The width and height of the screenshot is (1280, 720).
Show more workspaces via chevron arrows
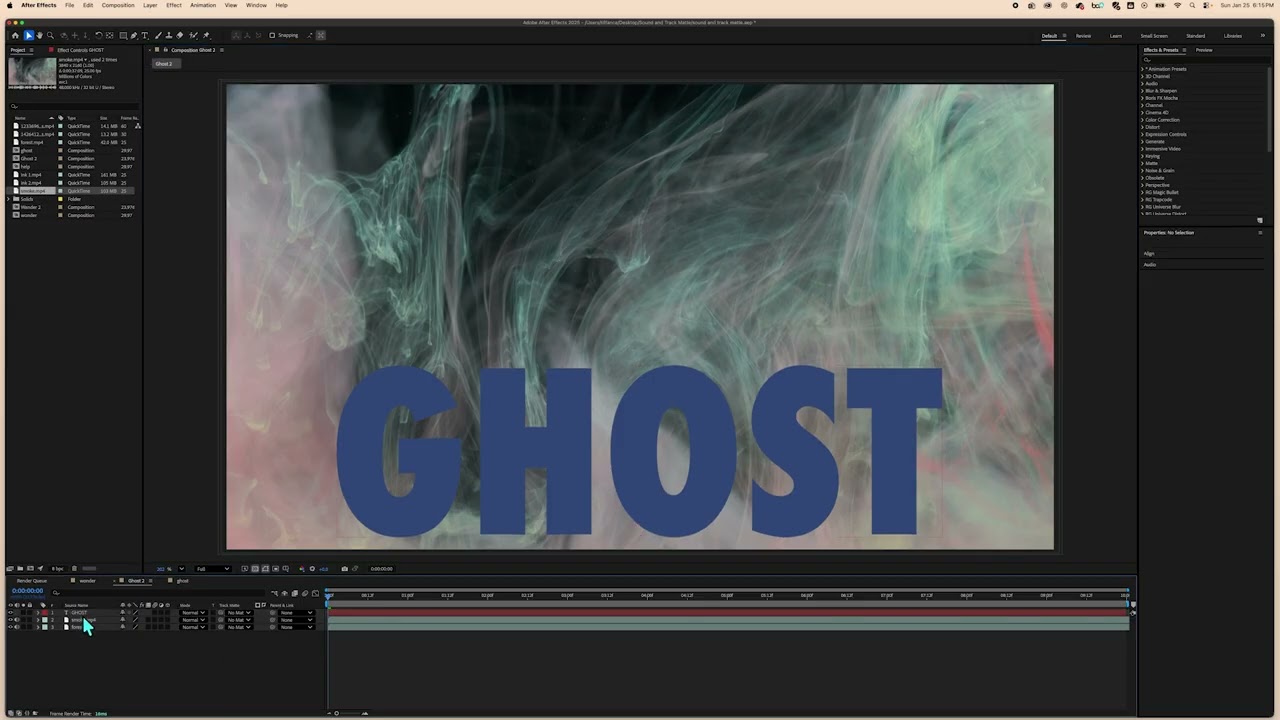[1263, 36]
